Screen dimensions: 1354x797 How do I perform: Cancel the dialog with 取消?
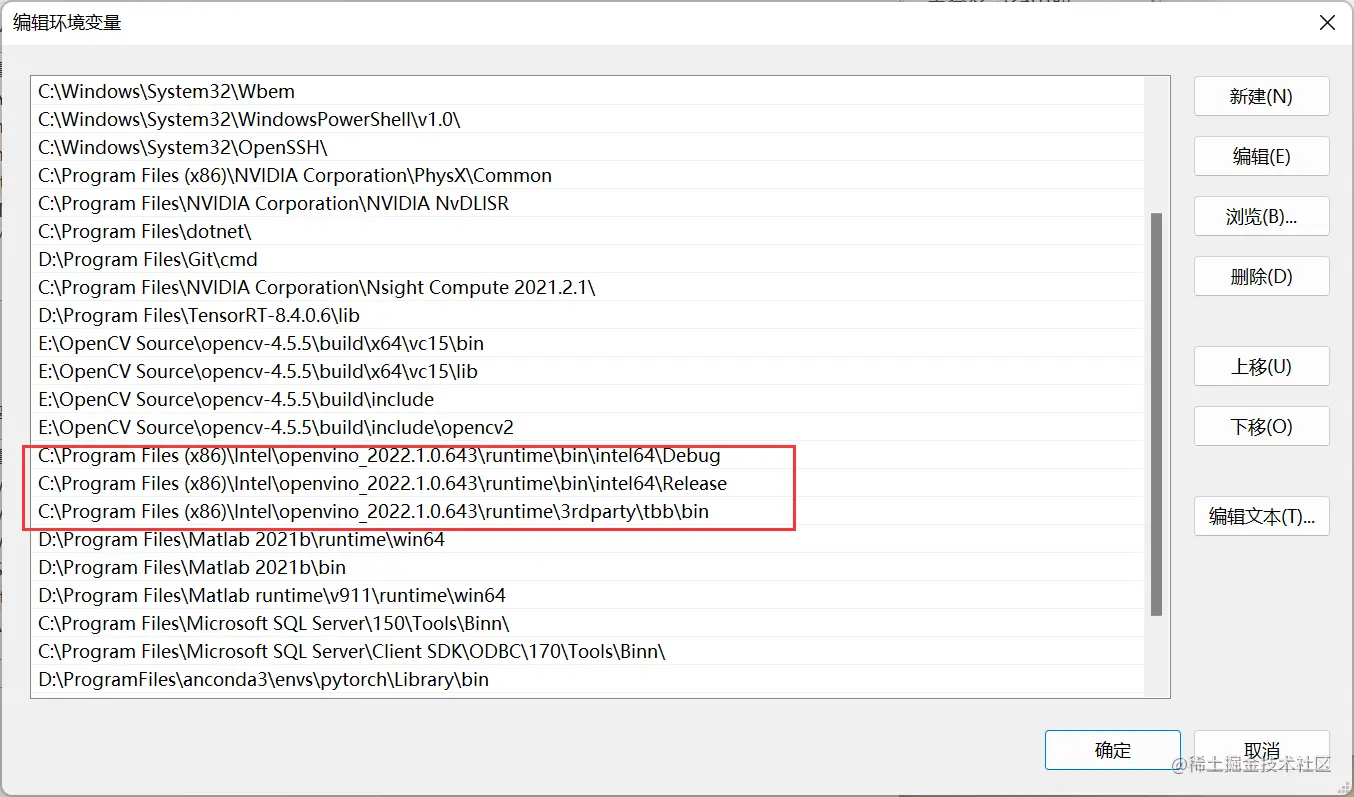tap(1261, 750)
